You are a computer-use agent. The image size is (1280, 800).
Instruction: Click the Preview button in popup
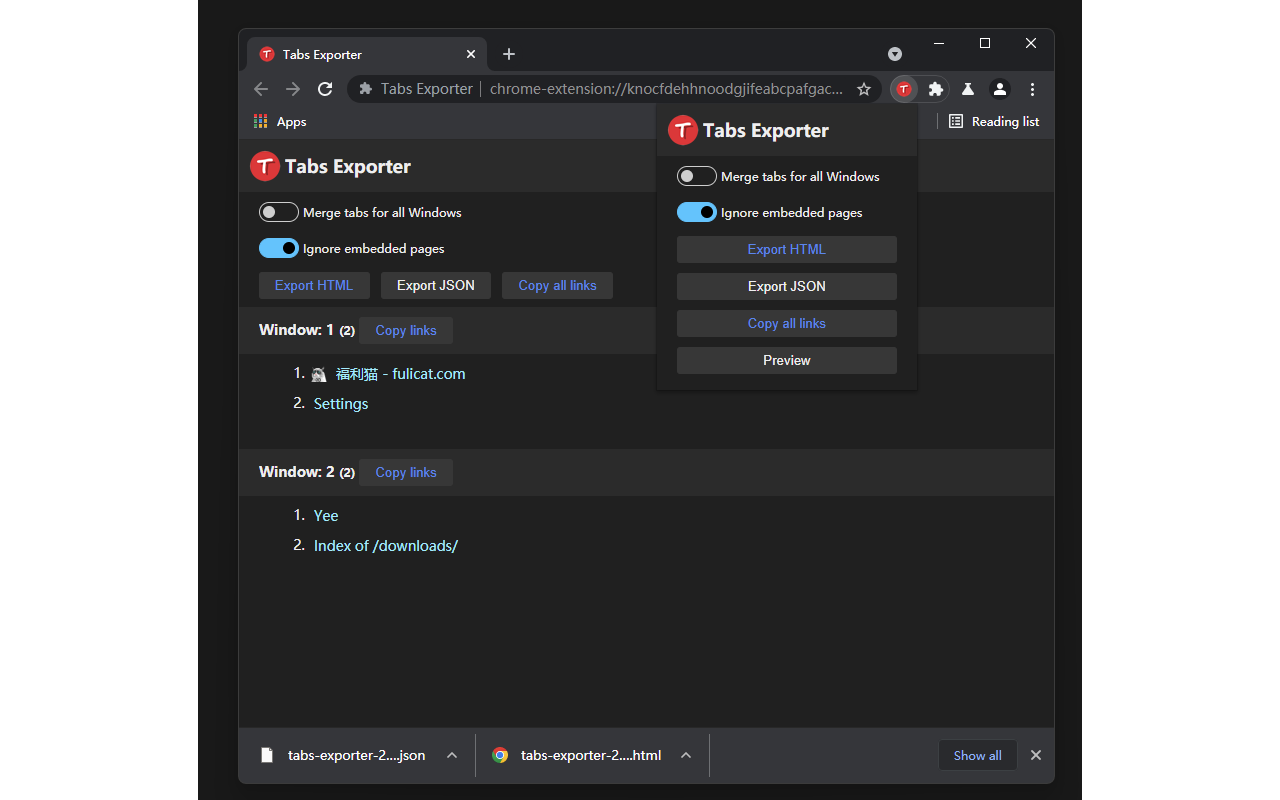click(787, 360)
